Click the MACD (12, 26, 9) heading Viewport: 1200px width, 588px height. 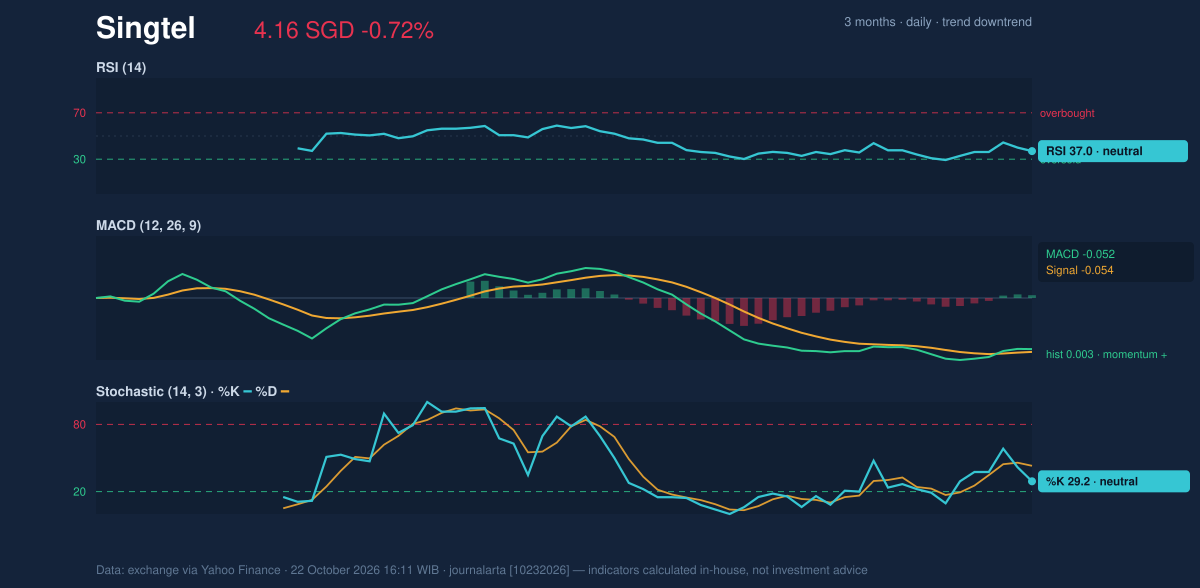pos(148,226)
